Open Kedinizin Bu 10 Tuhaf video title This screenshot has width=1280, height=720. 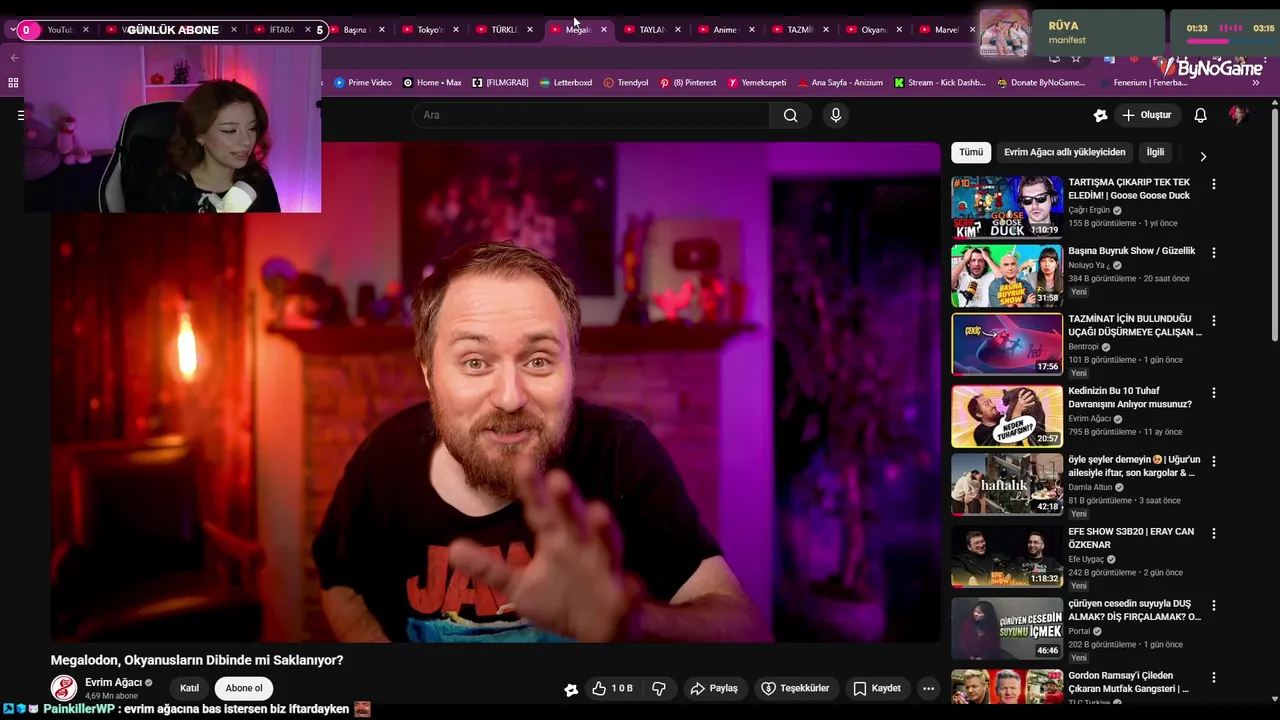pyautogui.click(x=1130, y=397)
